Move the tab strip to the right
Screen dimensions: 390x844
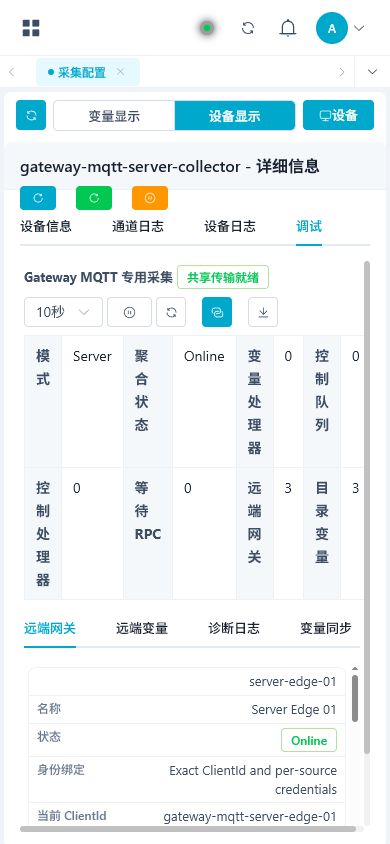coord(341,72)
